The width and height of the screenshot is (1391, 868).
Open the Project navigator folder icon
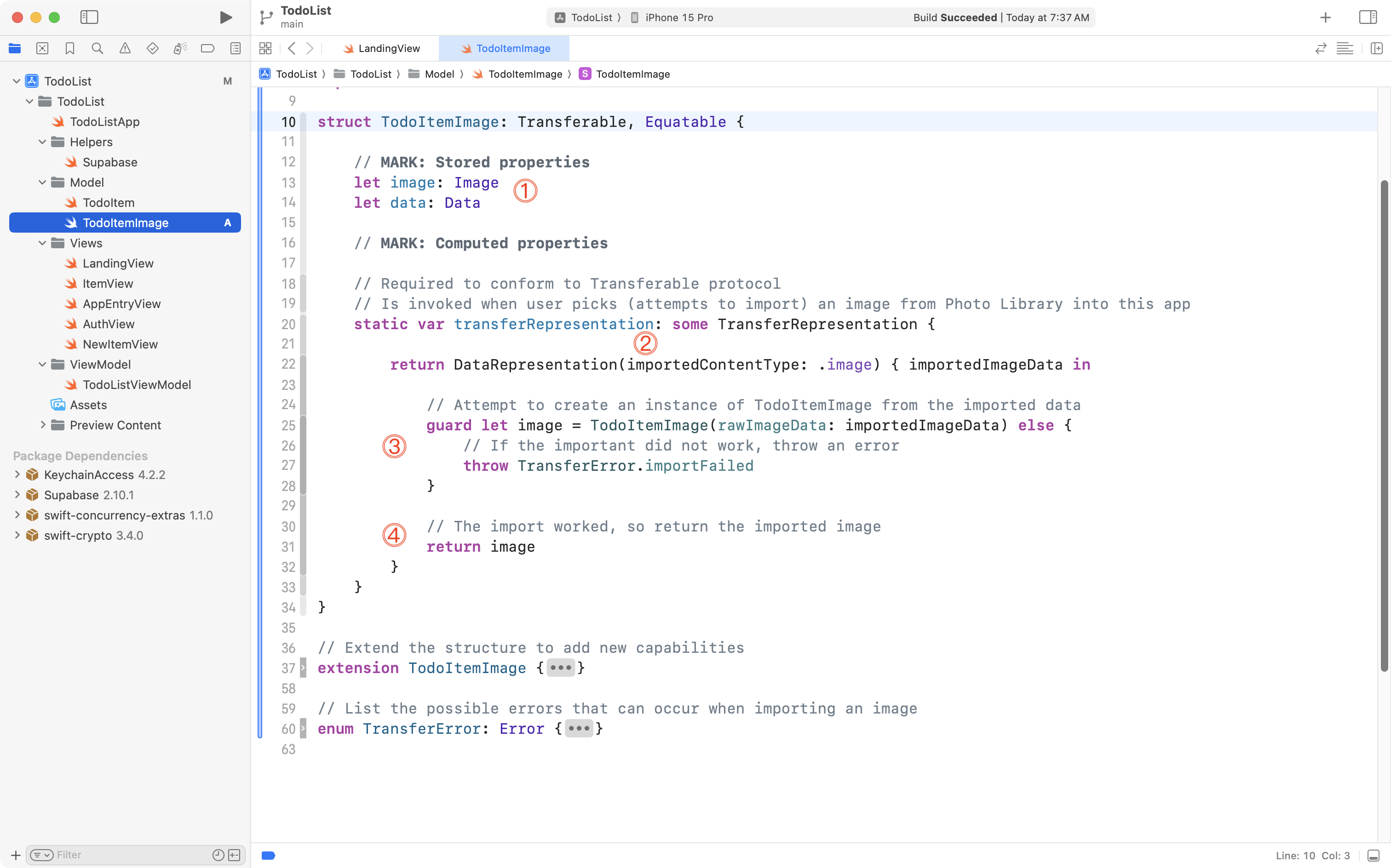coord(15,48)
